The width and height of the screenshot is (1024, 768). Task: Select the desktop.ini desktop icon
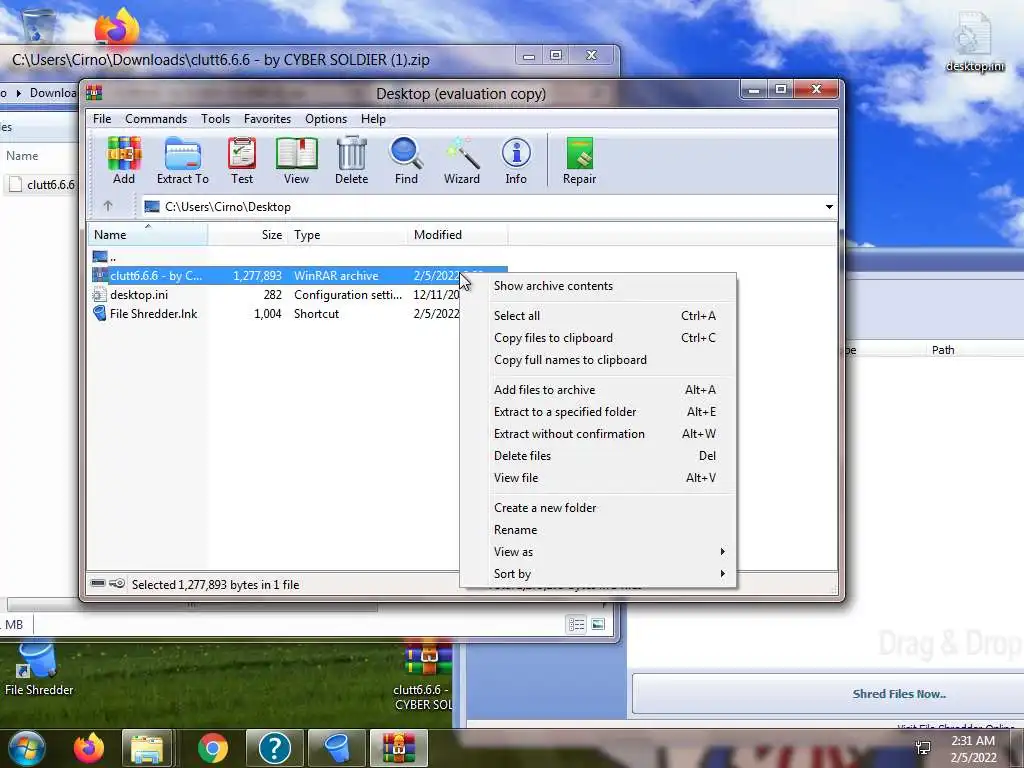pos(974,42)
